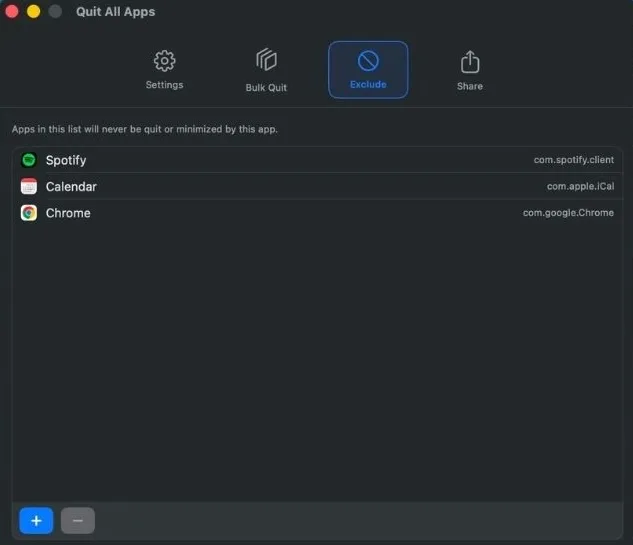The height and width of the screenshot is (545, 633).
Task: Remove an app with the minus button
Action: 78,520
